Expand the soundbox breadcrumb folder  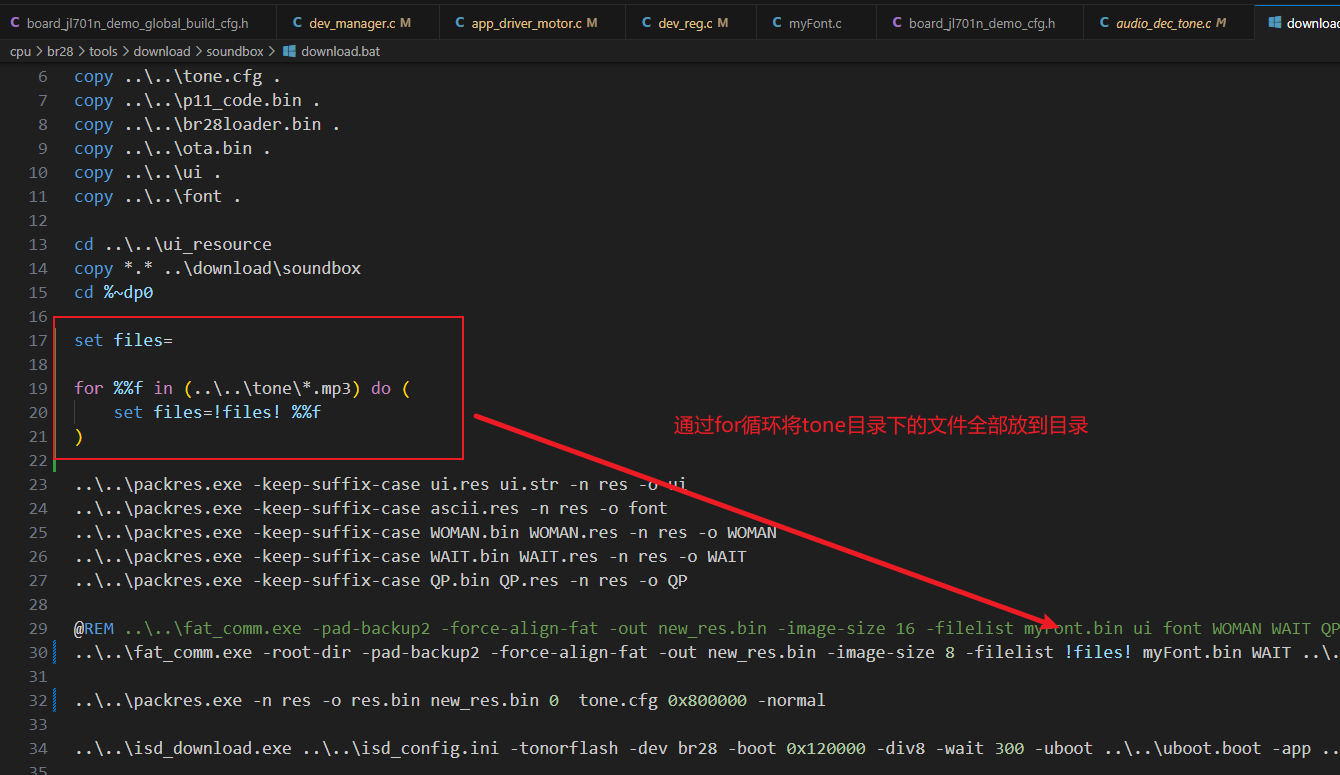[x=235, y=51]
